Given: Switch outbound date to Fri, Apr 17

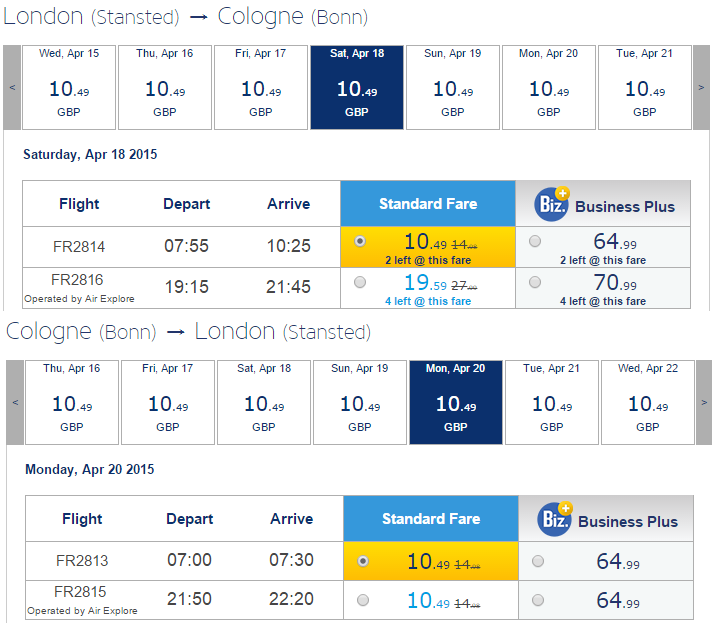Looking at the screenshot, I should click(x=261, y=87).
